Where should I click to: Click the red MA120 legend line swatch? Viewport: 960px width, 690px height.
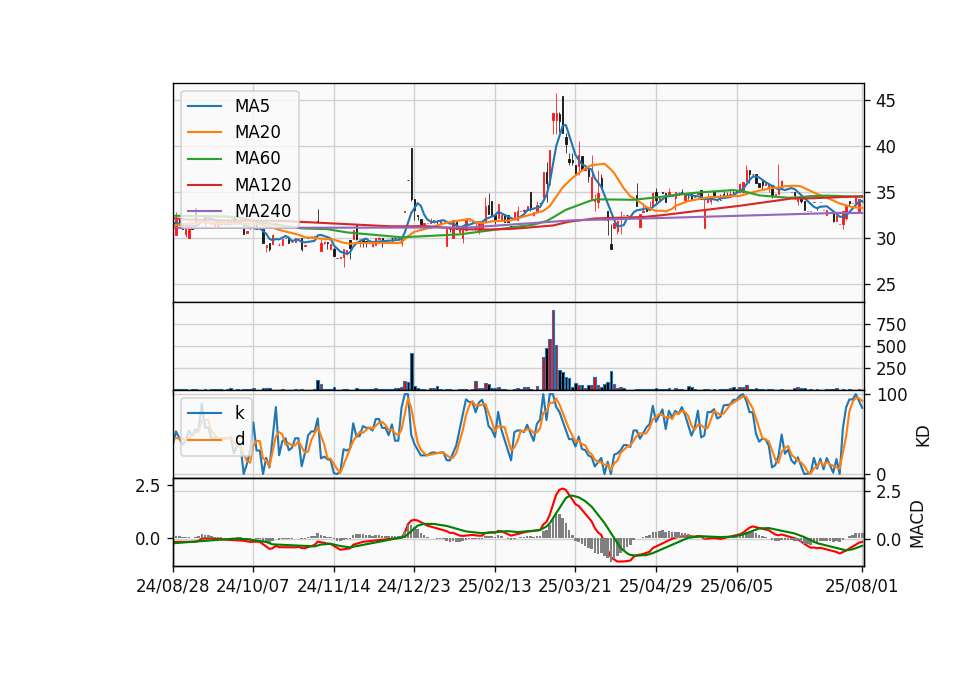coord(204,185)
